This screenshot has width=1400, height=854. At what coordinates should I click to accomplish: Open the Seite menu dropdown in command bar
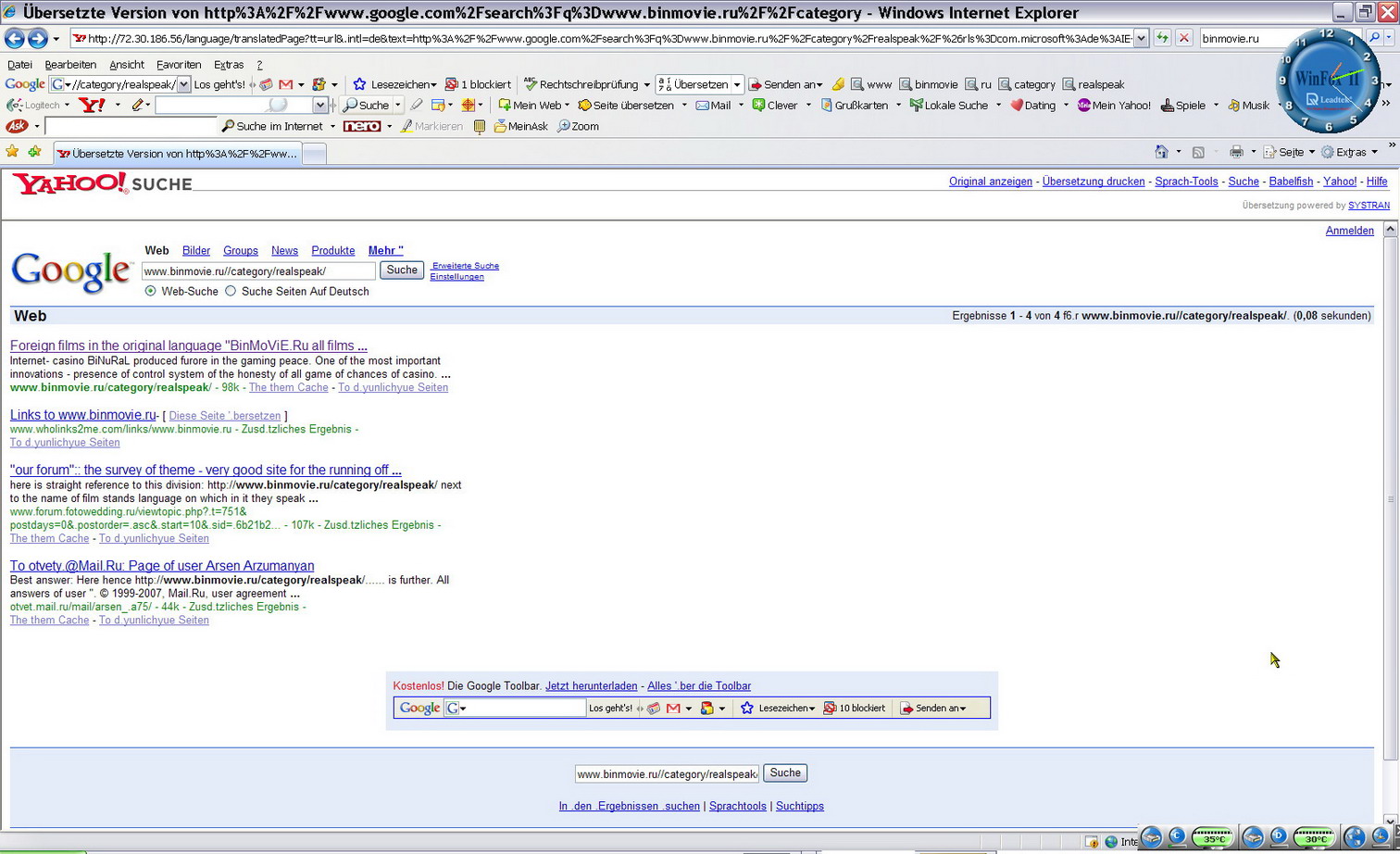(1311, 152)
